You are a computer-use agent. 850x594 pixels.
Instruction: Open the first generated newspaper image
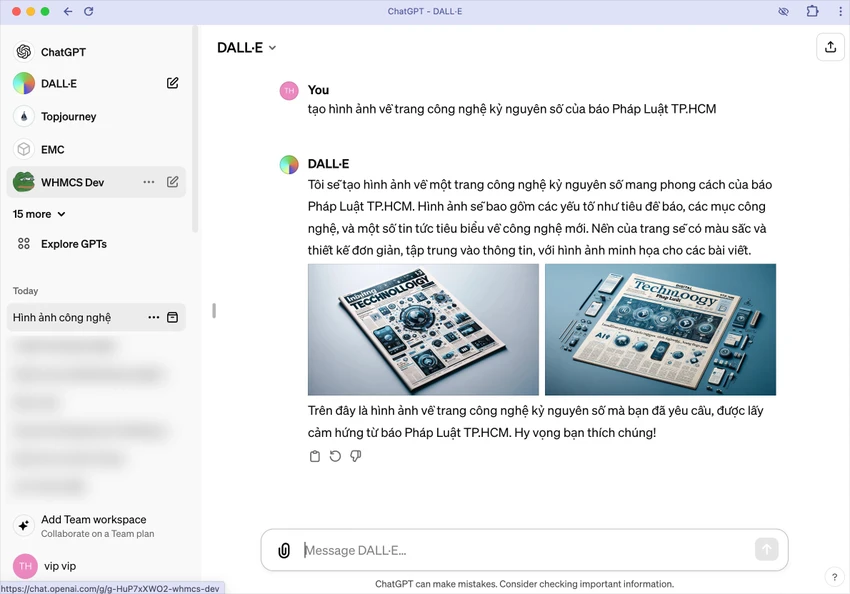(423, 329)
